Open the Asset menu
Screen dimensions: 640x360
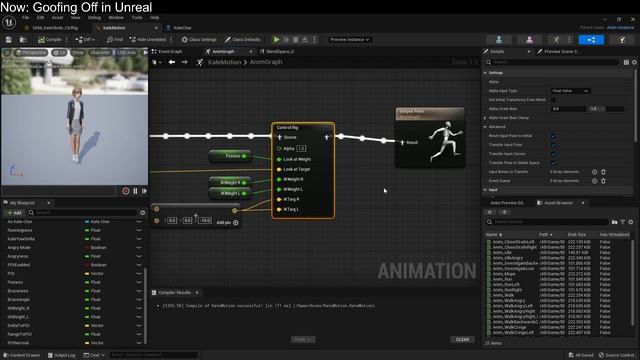click(57, 18)
